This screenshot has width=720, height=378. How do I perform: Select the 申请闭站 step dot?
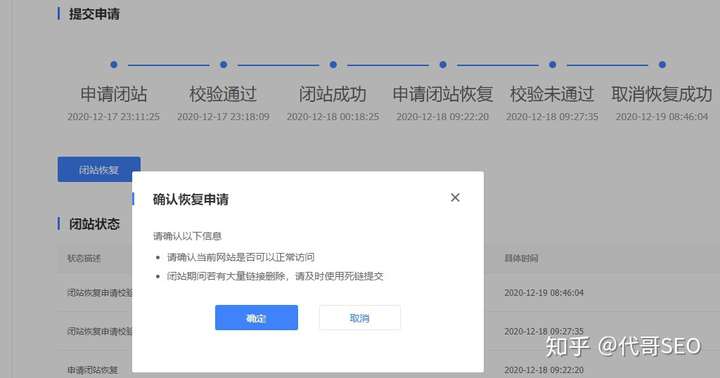tap(114, 65)
